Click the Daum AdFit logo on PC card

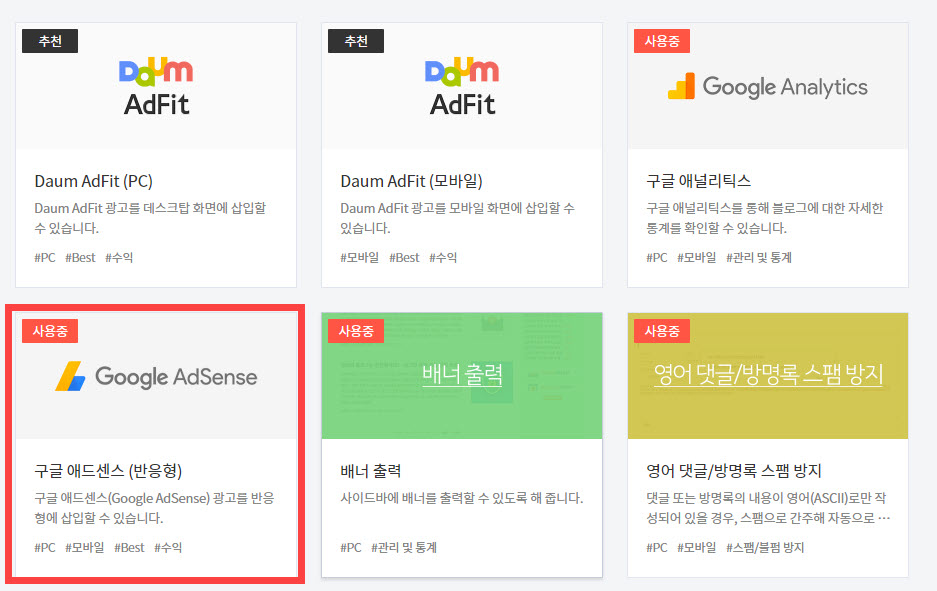[156, 87]
